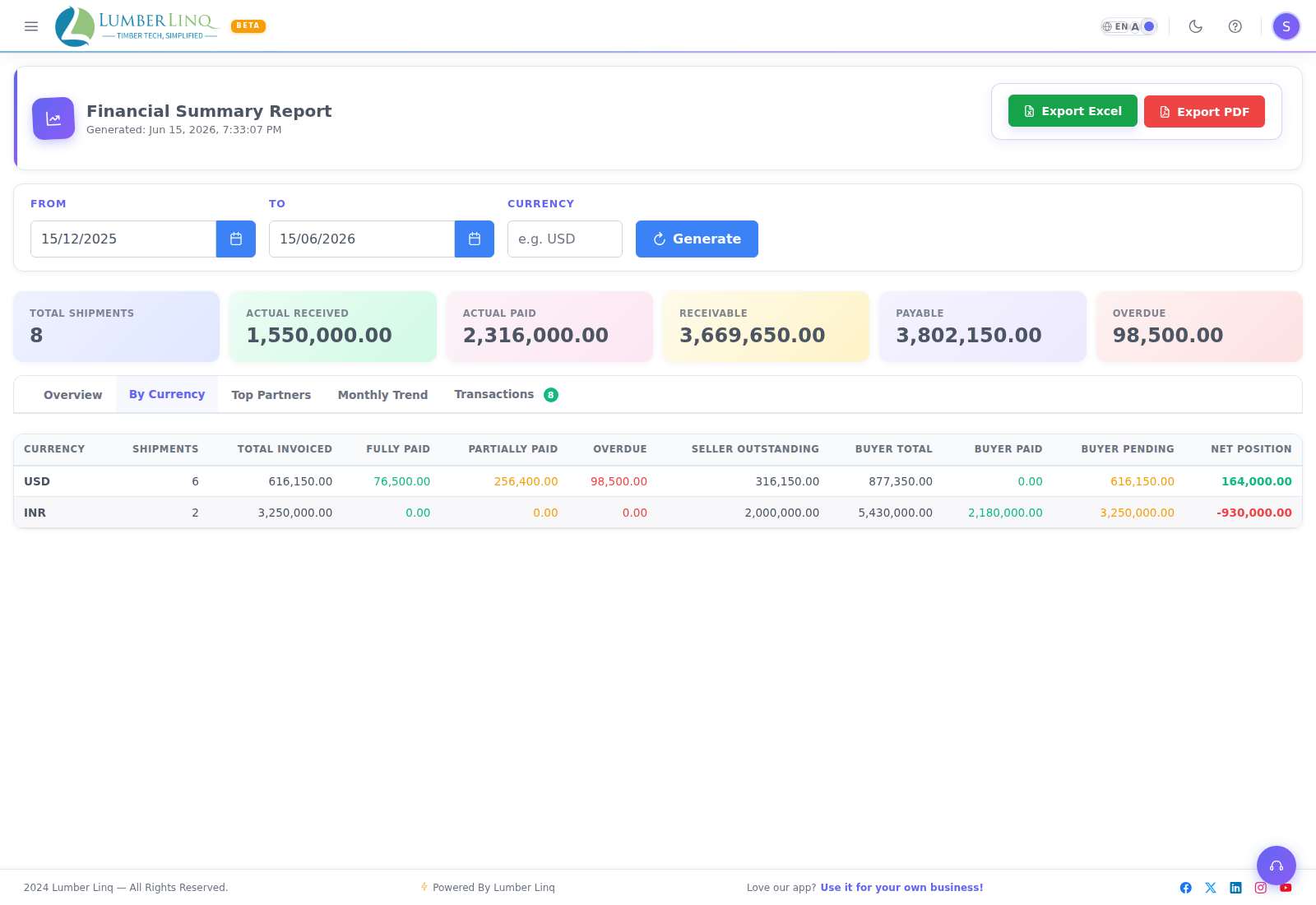Click USD fully paid 76,500.00
The width and height of the screenshot is (1316, 905).
pos(402,481)
